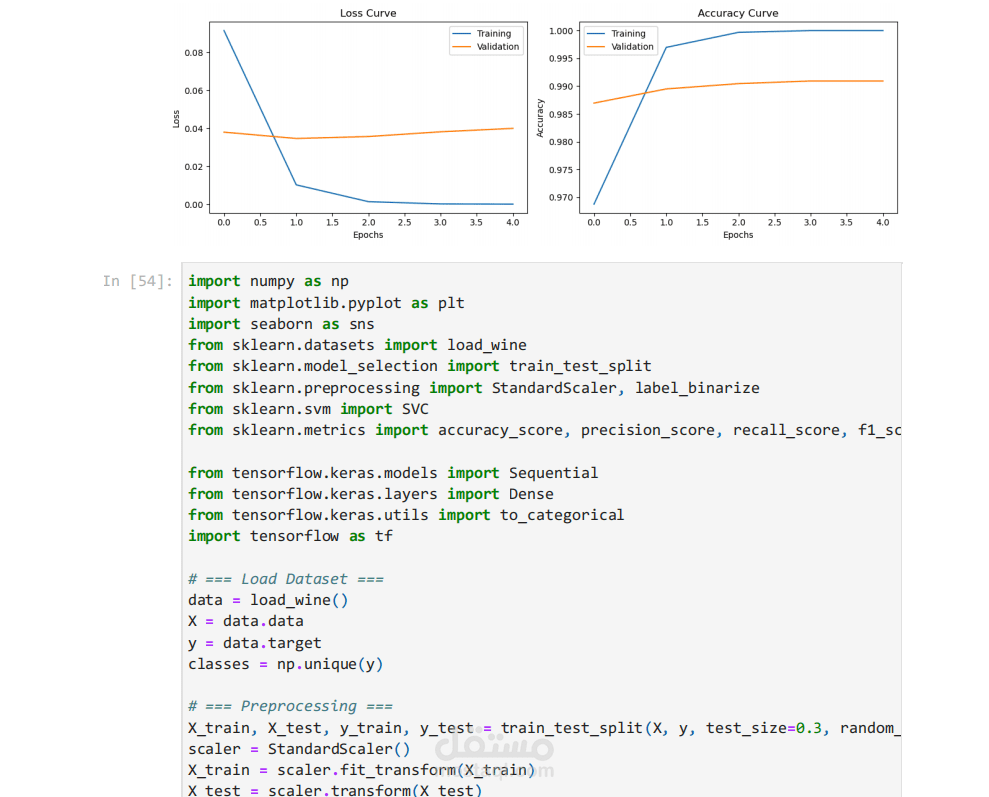Click the Epochs axis label under Loss Curve
Screen dimensions: 989x797
[x=367, y=235]
